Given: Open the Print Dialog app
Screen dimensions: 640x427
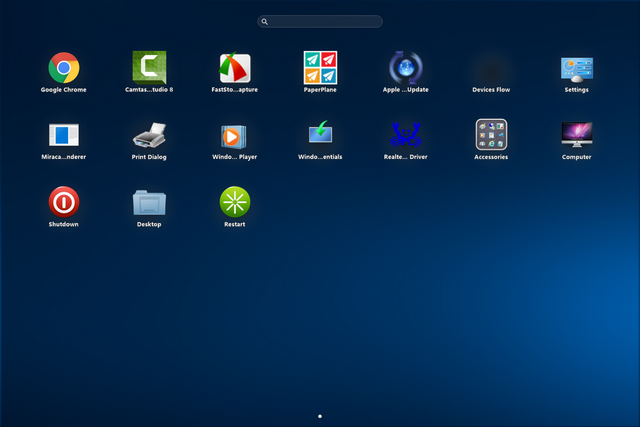Looking at the screenshot, I should pyautogui.click(x=149, y=135).
